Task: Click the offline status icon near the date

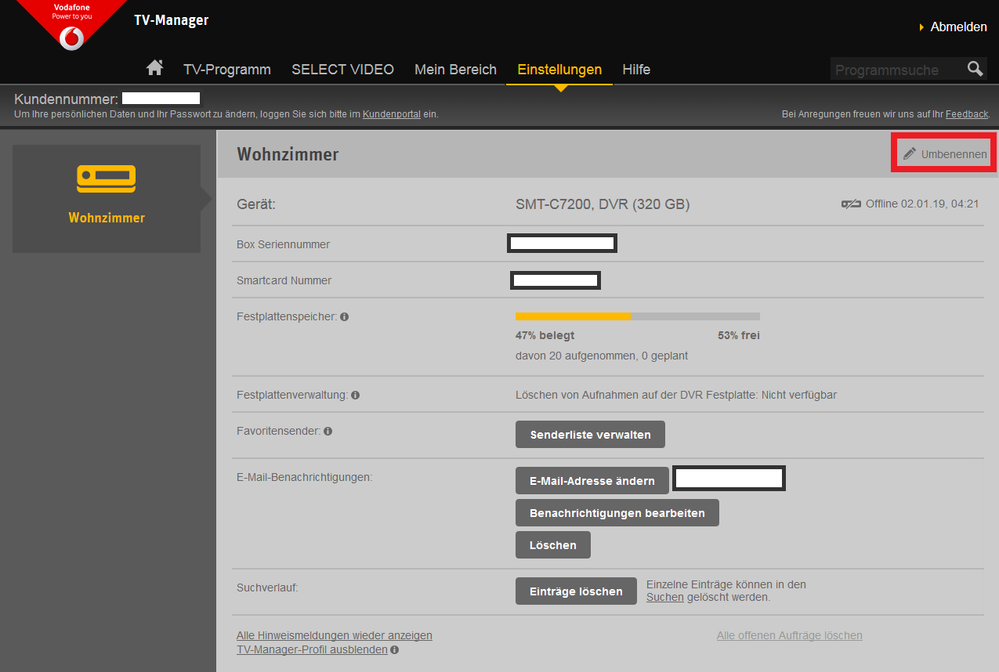Action: pyautogui.click(x=851, y=203)
